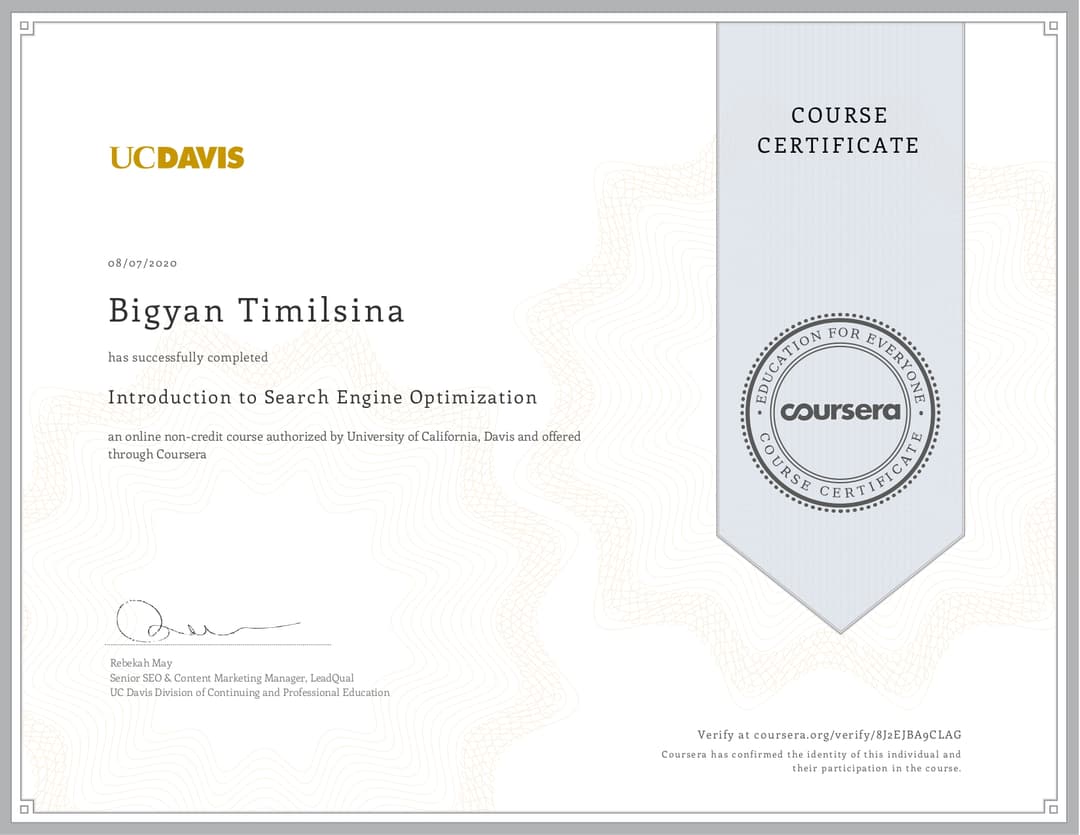The width and height of the screenshot is (1080, 835).
Task: Click the date 08/07/2020
Action: pos(142,263)
